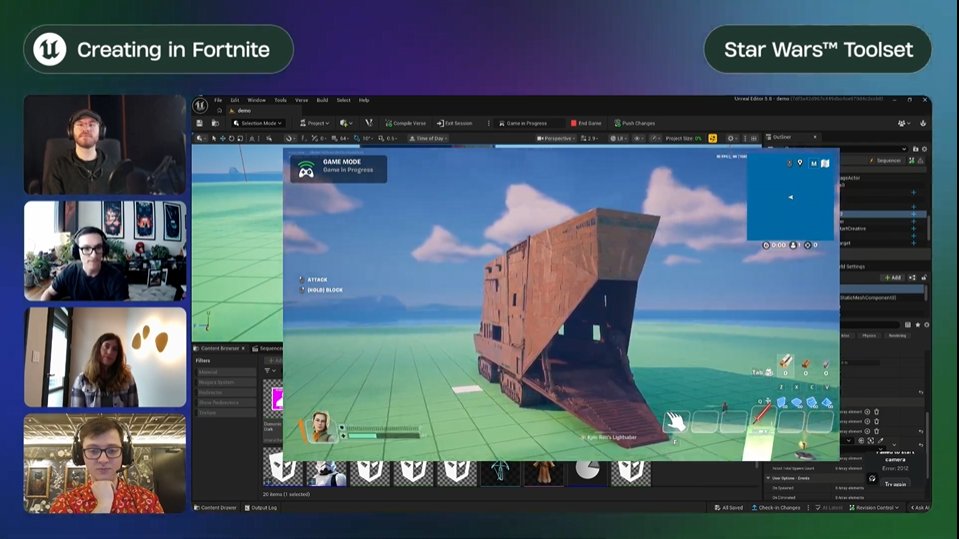
Task: Open the Edit menu
Action: (235, 100)
